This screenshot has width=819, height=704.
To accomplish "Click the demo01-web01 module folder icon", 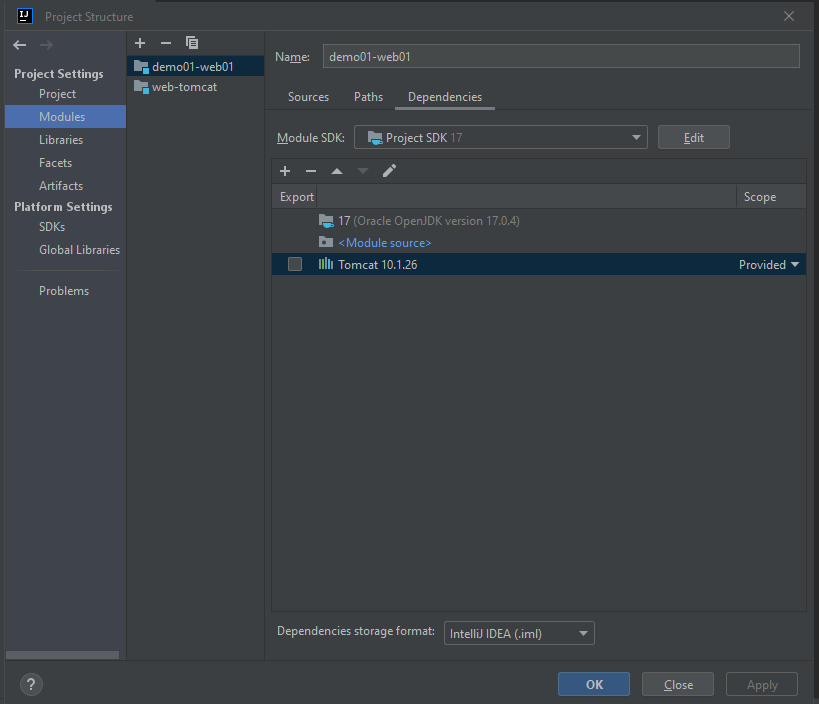I will pyautogui.click(x=141, y=67).
